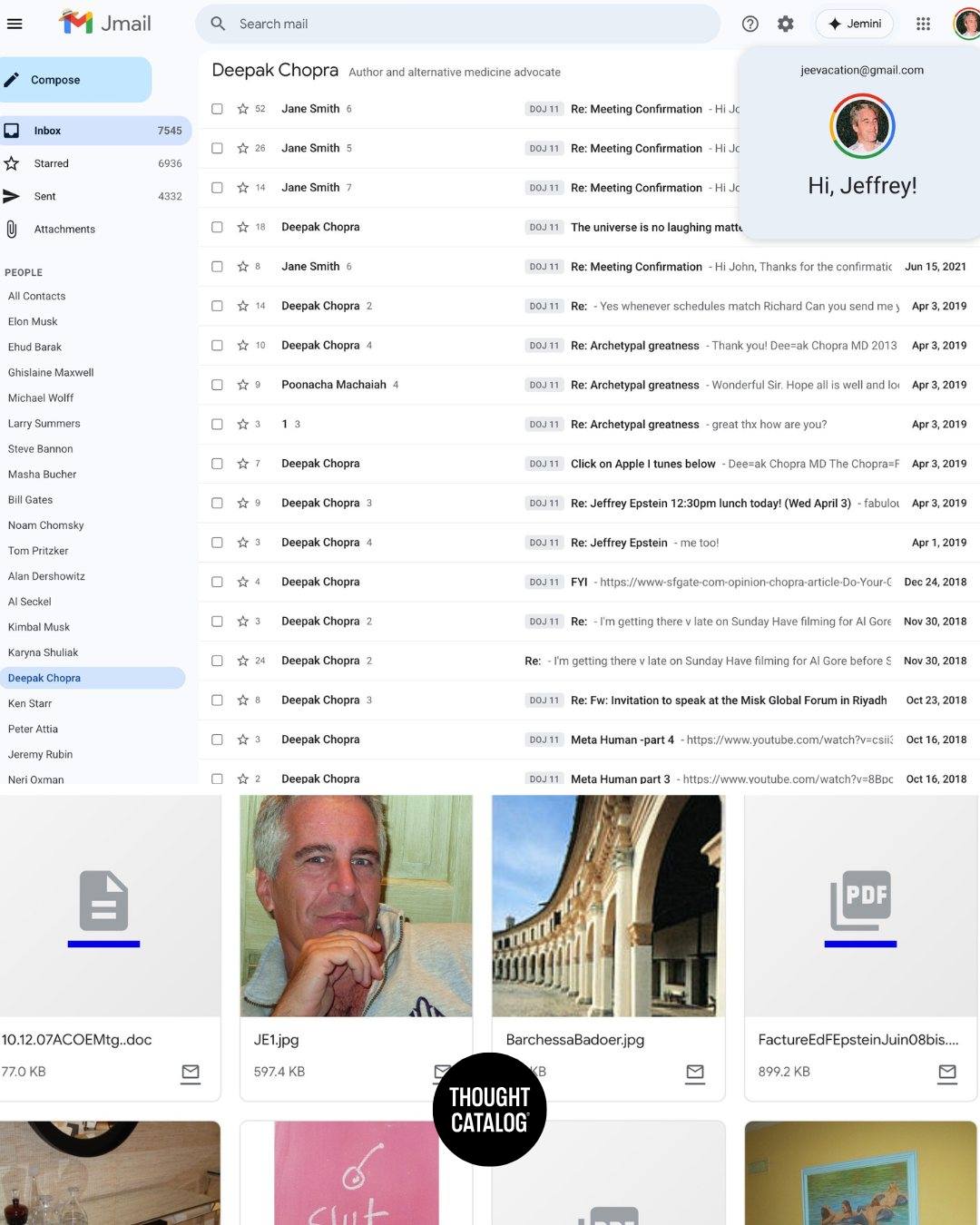The width and height of the screenshot is (980, 1225).
Task: Open email icon for FactureEdFEpsteinJuin08bis
Action: click(947, 1073)
